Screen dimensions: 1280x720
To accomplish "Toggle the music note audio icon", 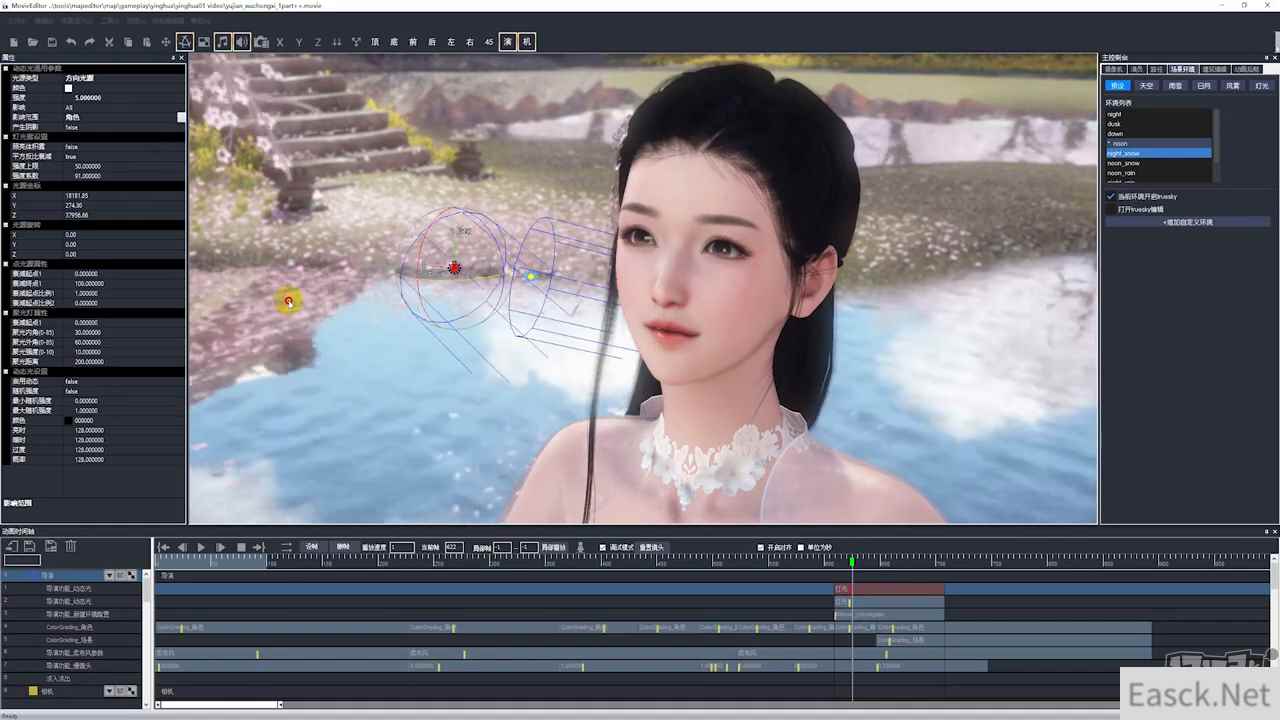I will click(223, 42).
